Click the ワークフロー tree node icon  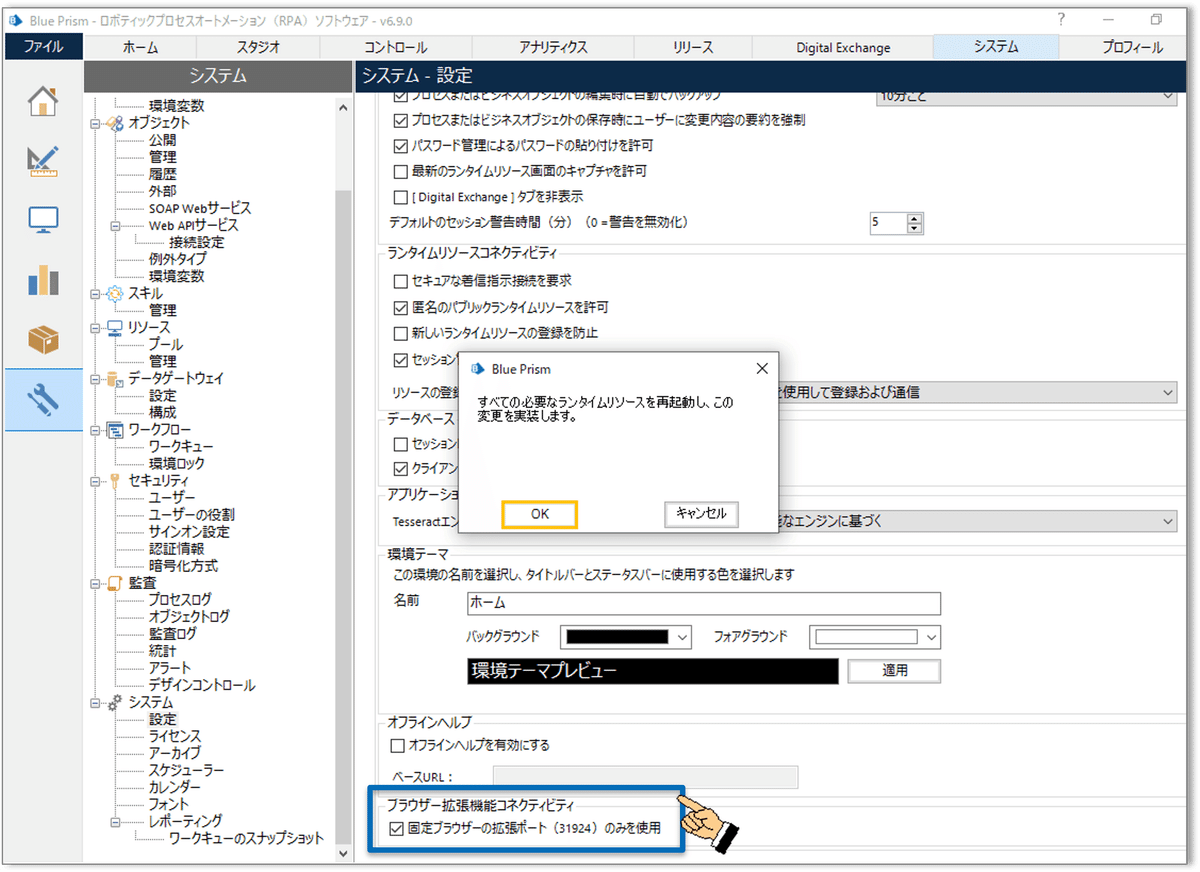click(115, 430)
